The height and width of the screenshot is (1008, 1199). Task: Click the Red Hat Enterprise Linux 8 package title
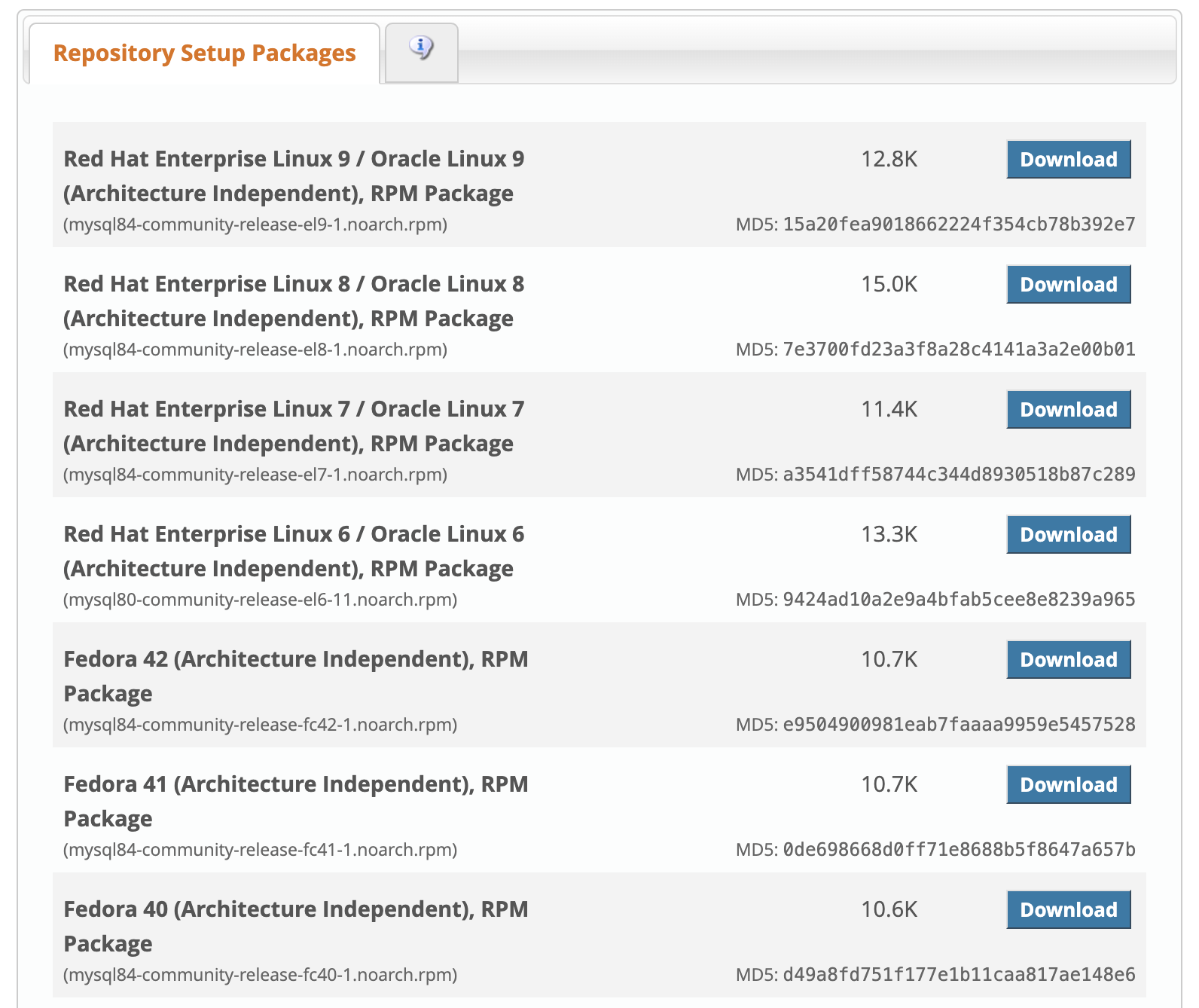294,301
